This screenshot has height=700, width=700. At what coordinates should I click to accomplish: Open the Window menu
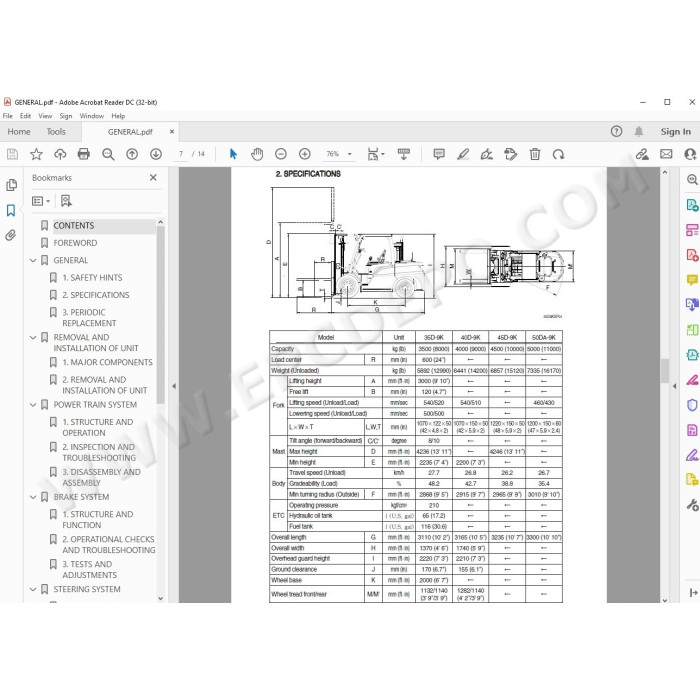point(92,116)
